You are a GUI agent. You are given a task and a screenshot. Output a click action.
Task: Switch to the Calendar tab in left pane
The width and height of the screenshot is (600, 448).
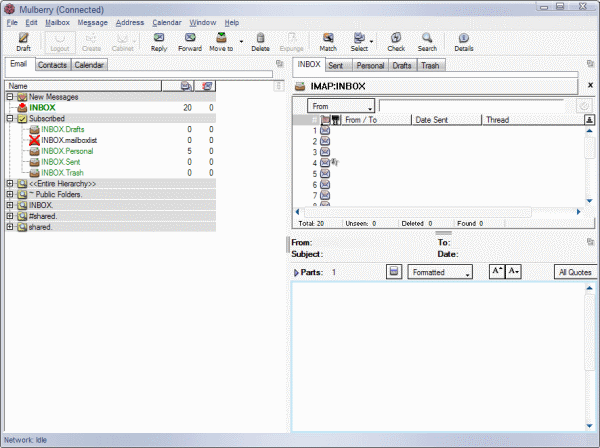pos(89,65)
